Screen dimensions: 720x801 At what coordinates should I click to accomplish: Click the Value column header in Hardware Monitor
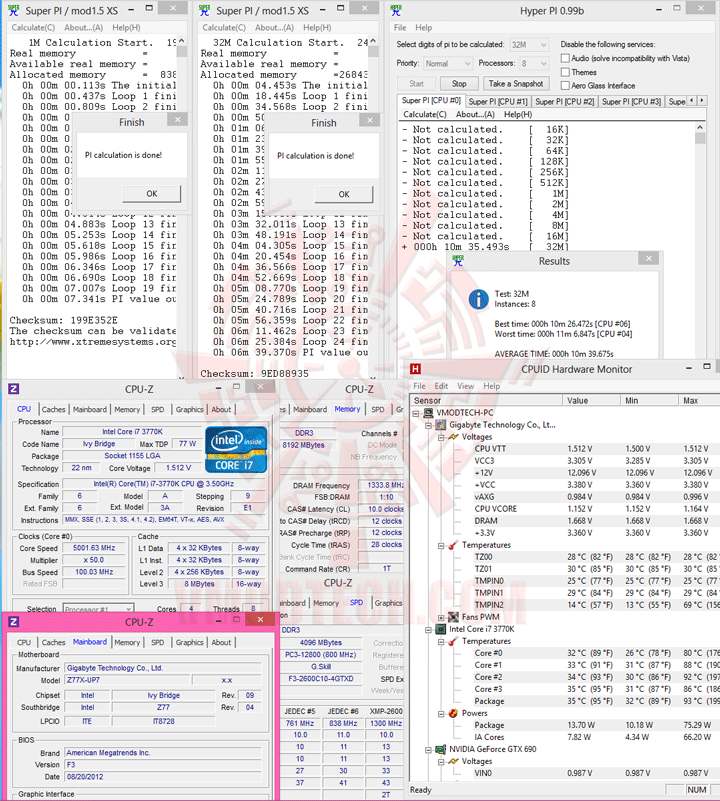coord(591,401)
